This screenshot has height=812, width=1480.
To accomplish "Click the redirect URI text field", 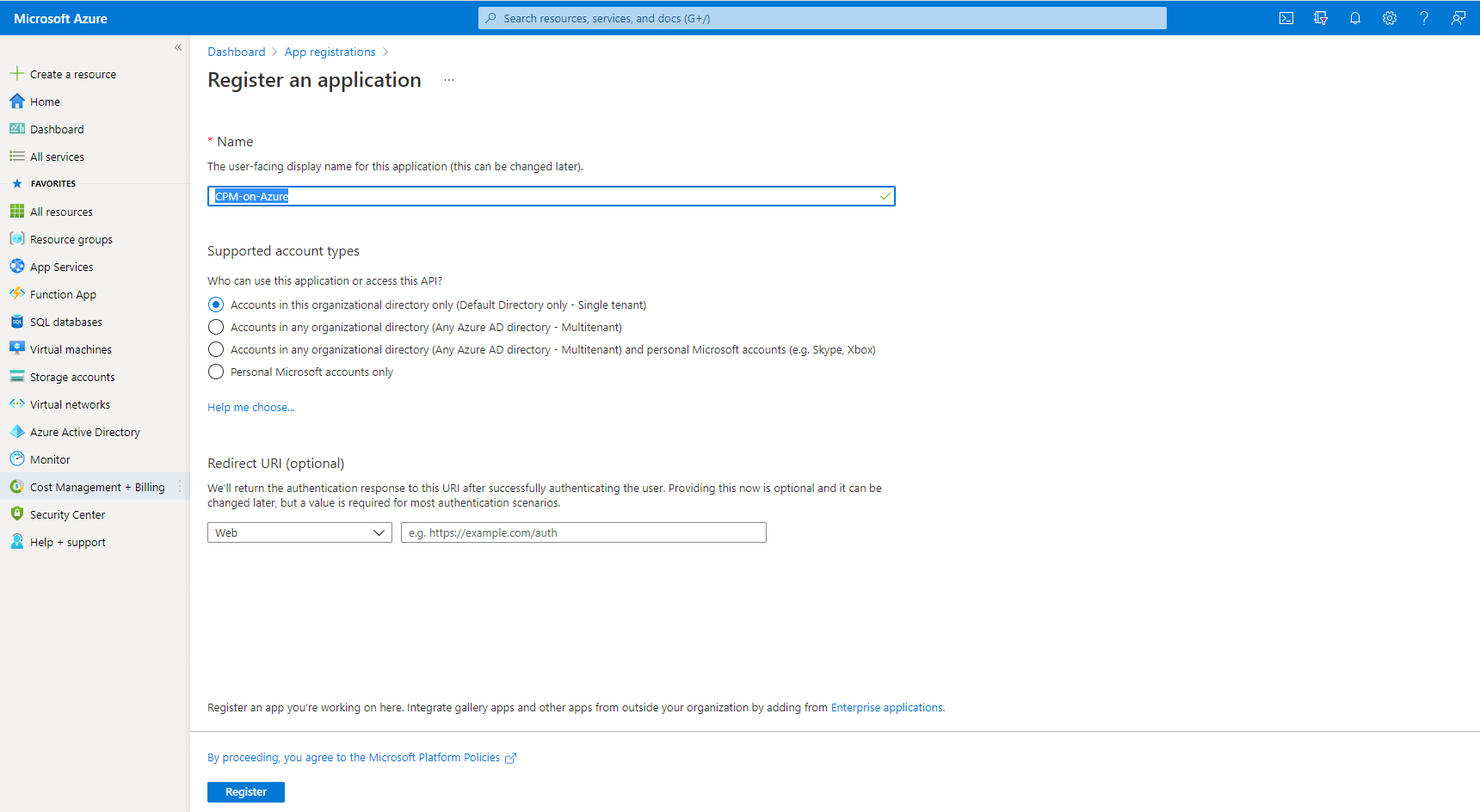I will pos(583,532).
